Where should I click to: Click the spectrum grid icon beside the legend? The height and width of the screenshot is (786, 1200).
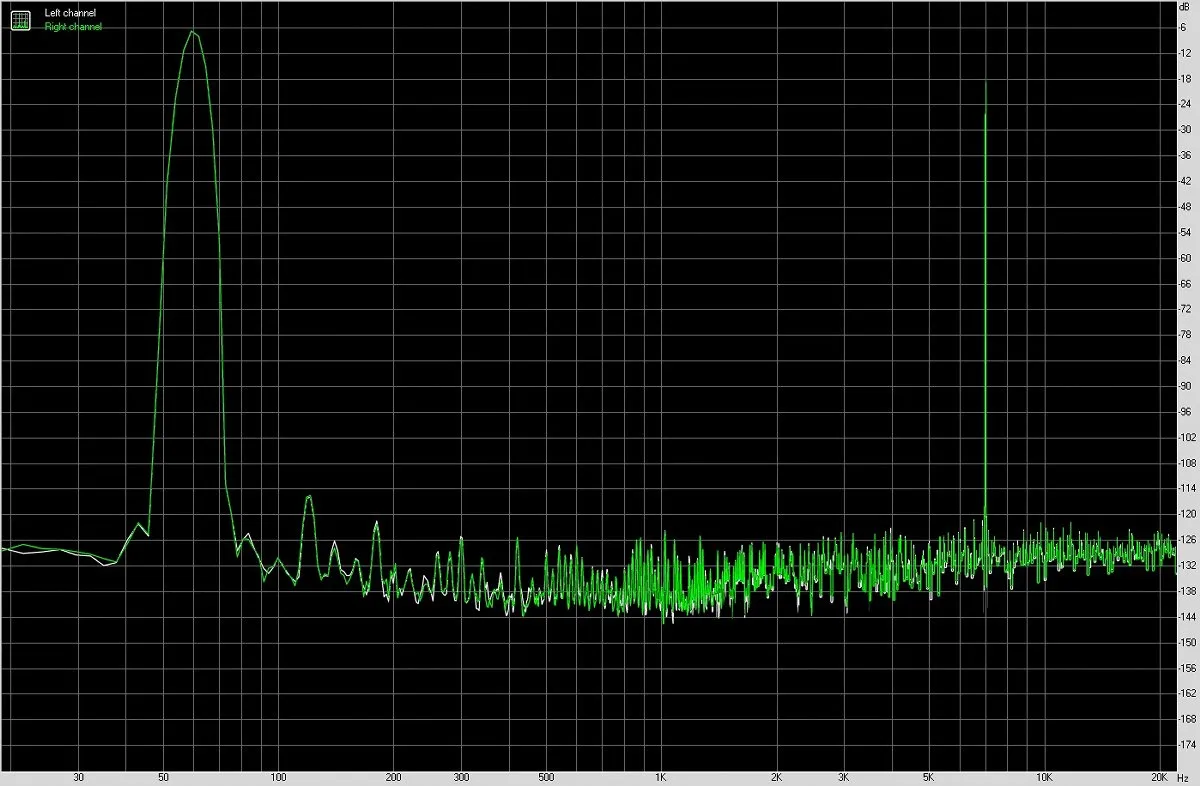click(x=20, y=20)
